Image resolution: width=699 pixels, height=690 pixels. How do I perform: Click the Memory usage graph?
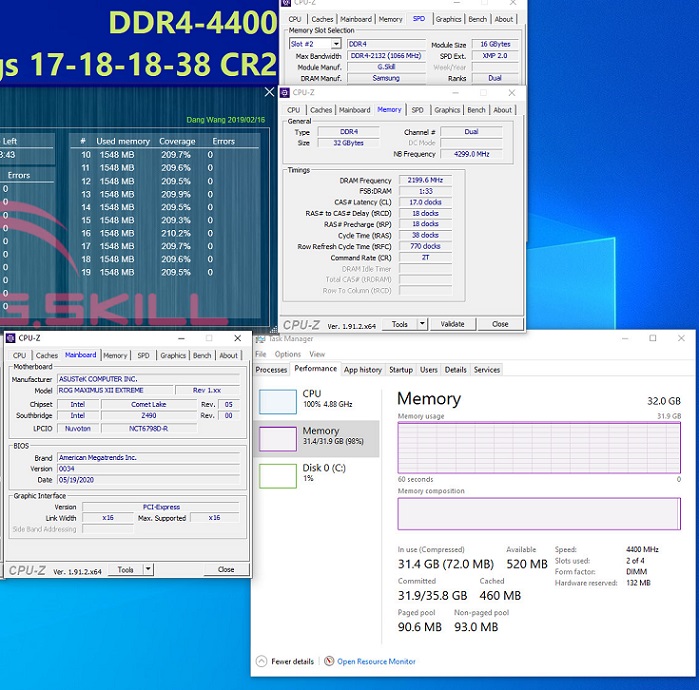(x=539, y=448)
